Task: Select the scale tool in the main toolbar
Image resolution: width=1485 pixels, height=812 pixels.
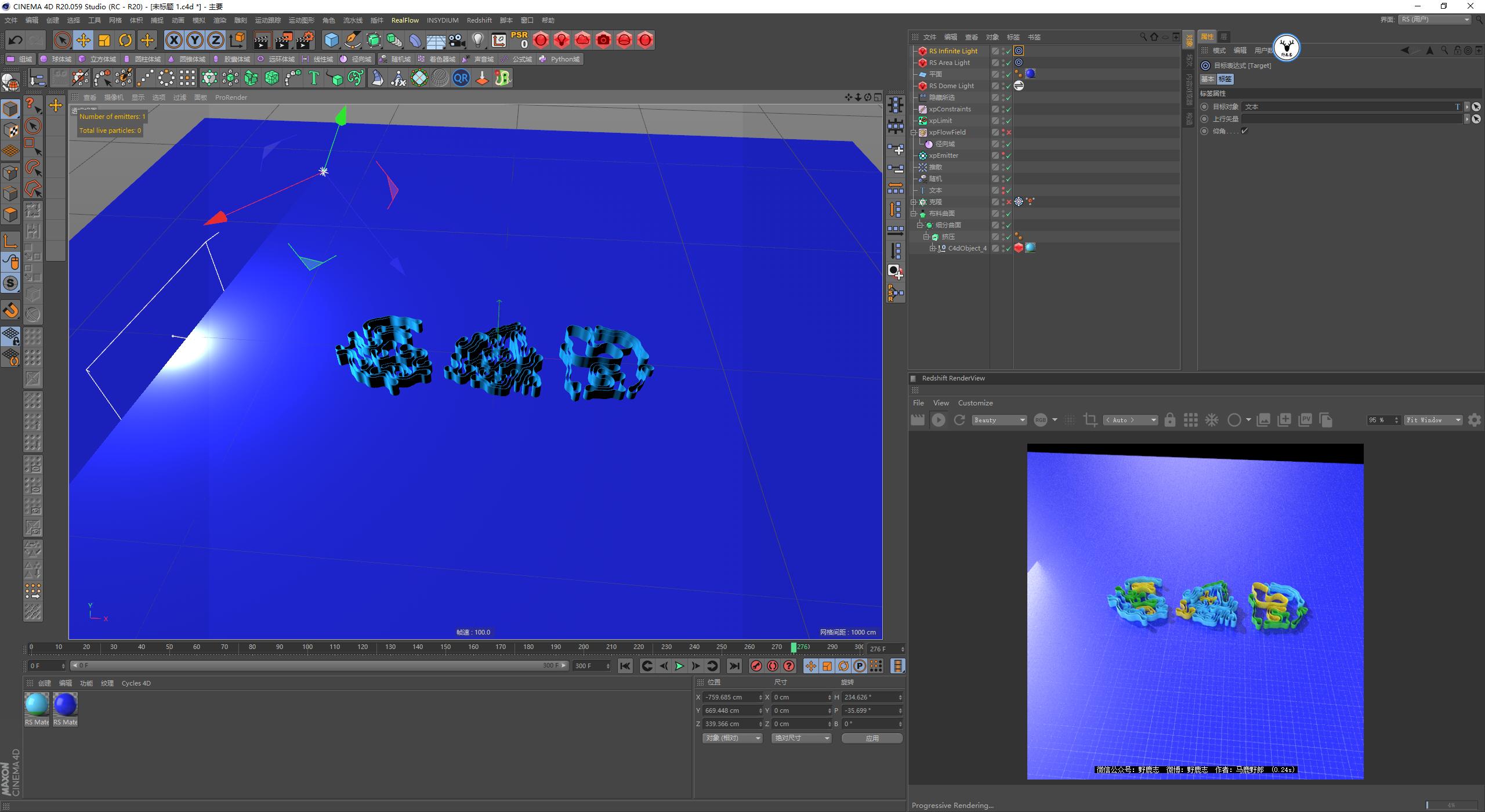Action: click(104, 40)
